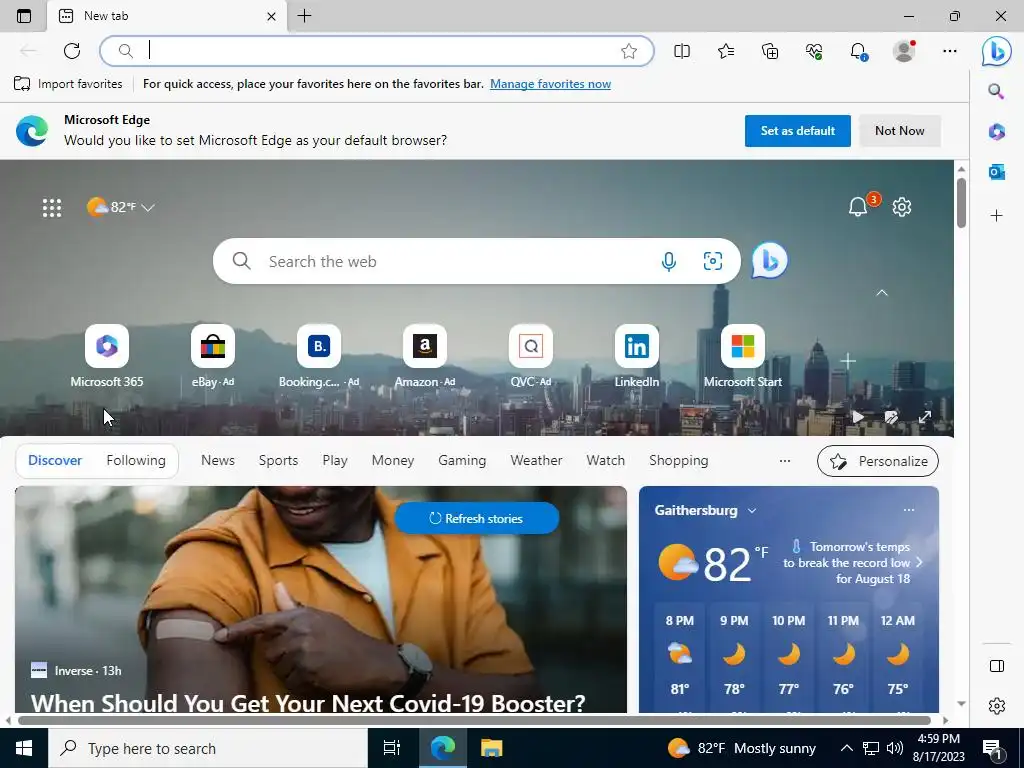Viewport: 1024px width, 768px height.
Task: Open Microsoft 365 icon in sidebar
Action: point(996,131)
